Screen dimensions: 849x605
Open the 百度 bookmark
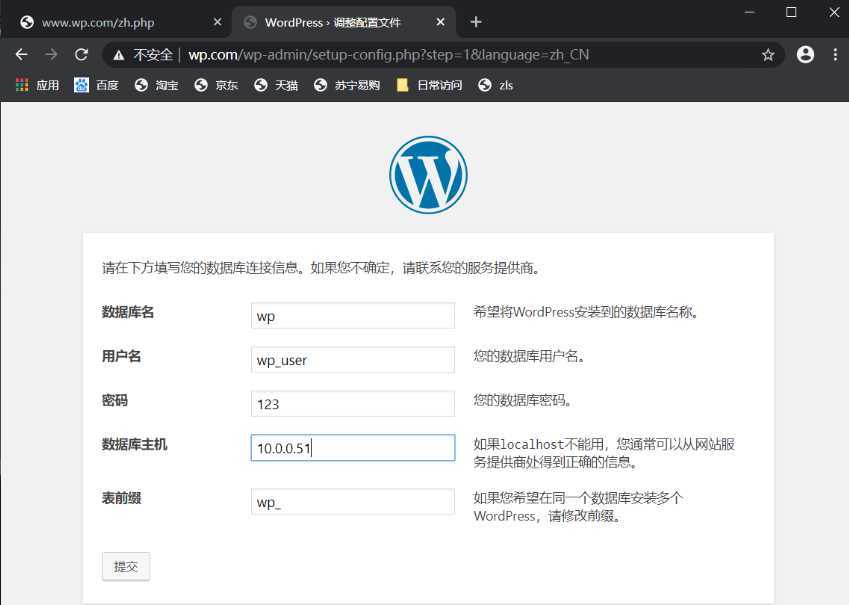tap(96, 85)
